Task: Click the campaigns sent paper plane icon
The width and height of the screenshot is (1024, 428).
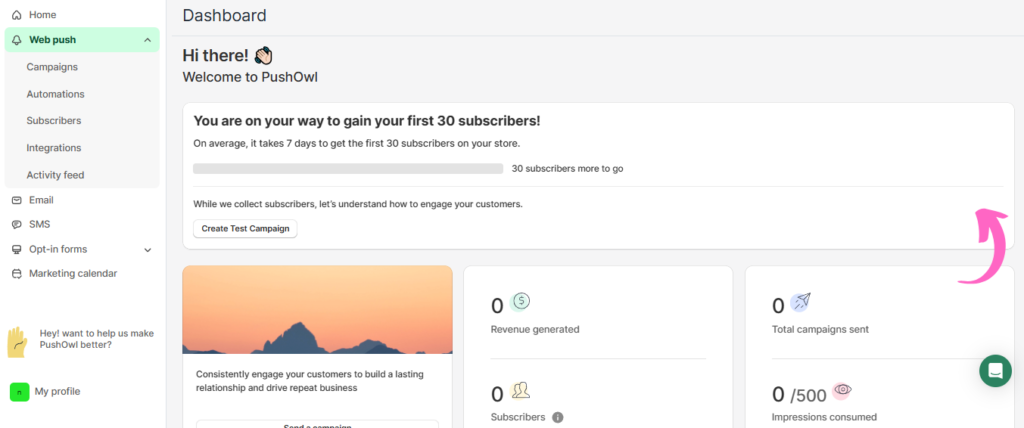Action: click(x=801, y=301)
